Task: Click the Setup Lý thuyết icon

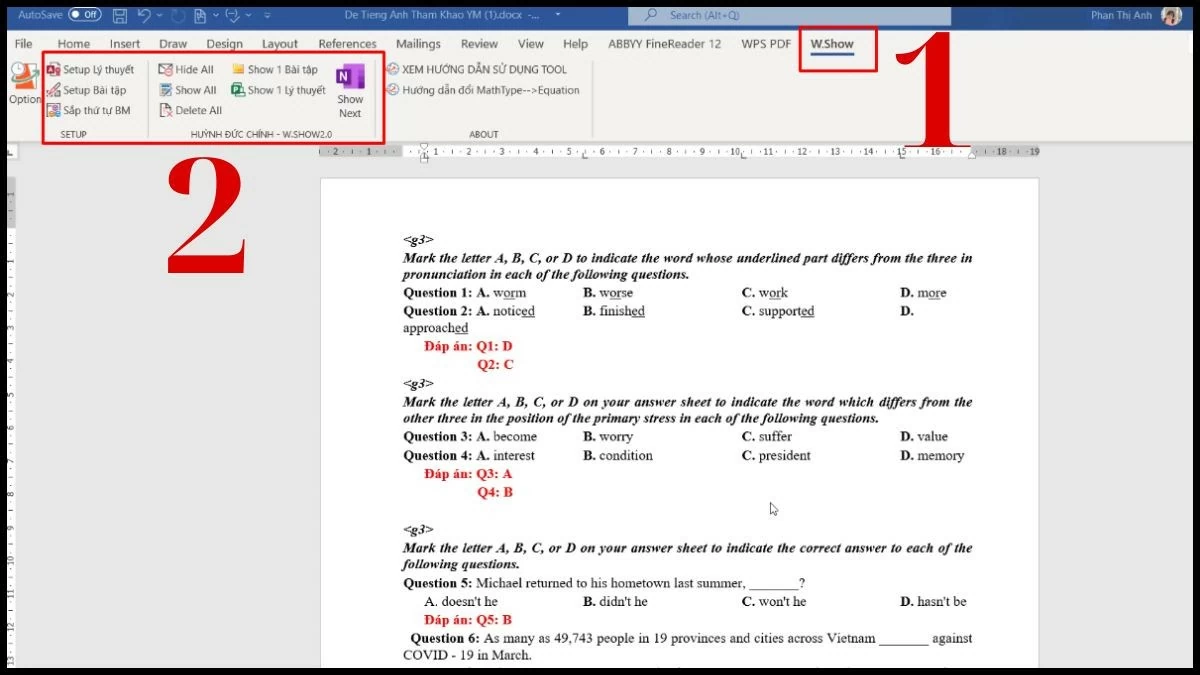Action: point(53,70)
